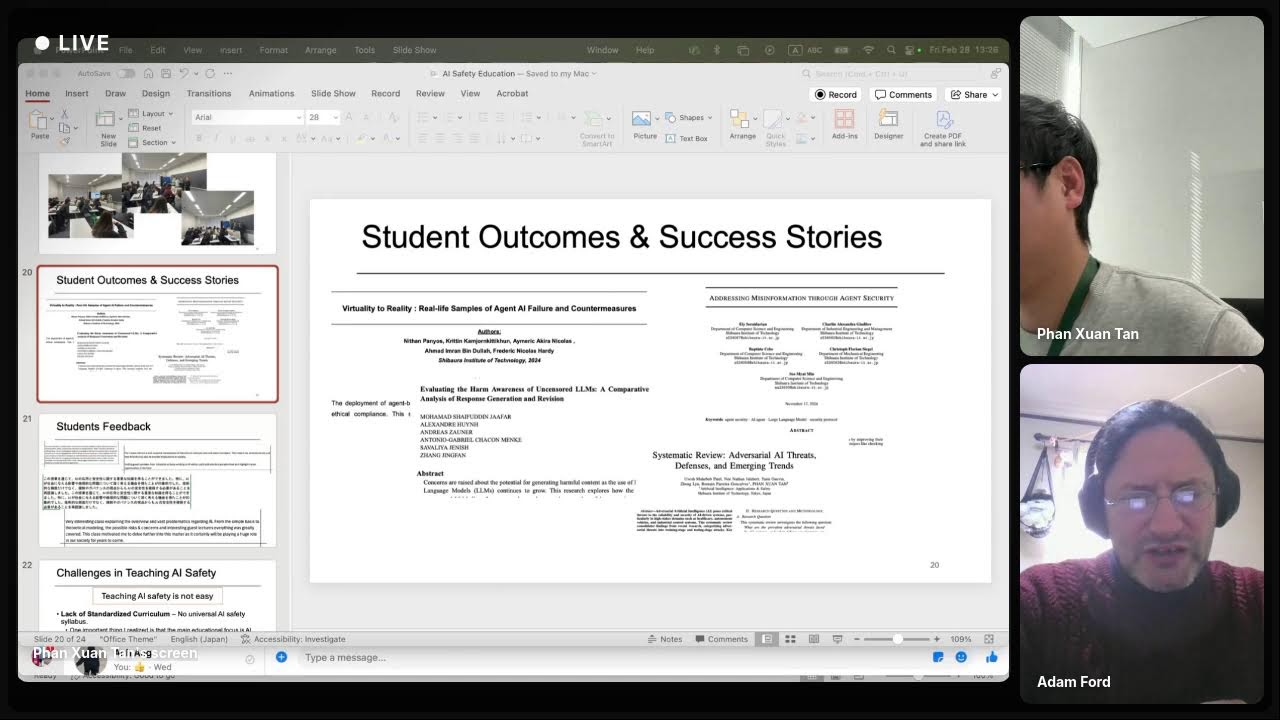Open the emoji picker in chat
Image resolution: width=1280 pixels, height=720 pixels.
(961, 657)
